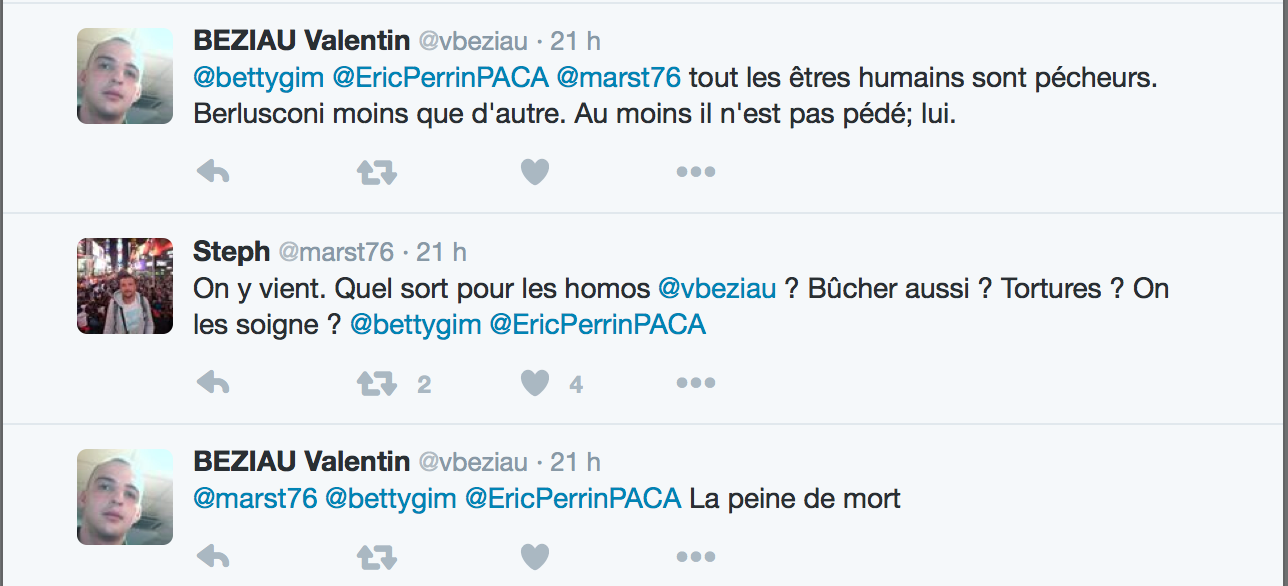Reply to Steph's tweet
The image size is (1288, 586).
213,383
